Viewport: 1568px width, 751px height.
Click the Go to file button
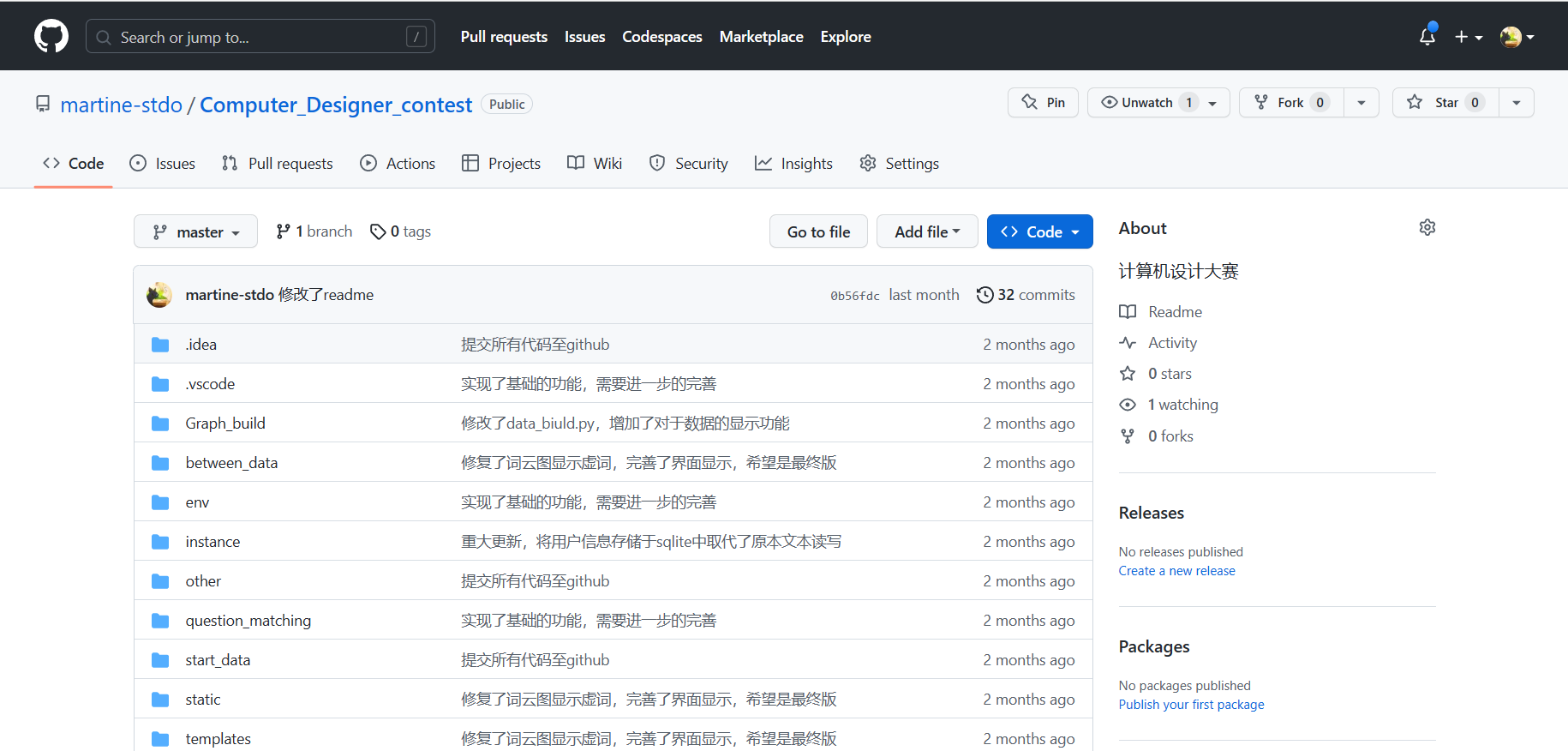click(818, 231)
